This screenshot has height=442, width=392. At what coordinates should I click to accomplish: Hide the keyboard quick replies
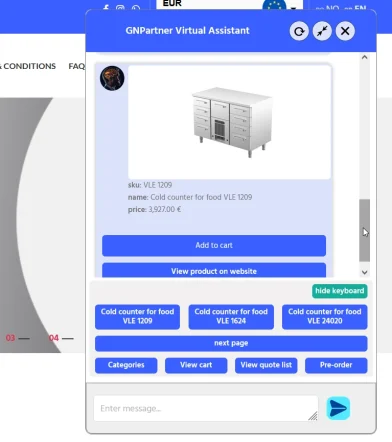click(340, 291)
